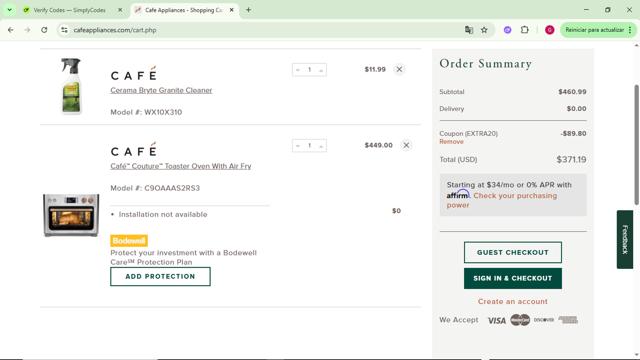Image resolution: width=640 pixels, height=360 pixels.
Task: Remove the EXTRA20 coupon
Action: tap(451, 142)
